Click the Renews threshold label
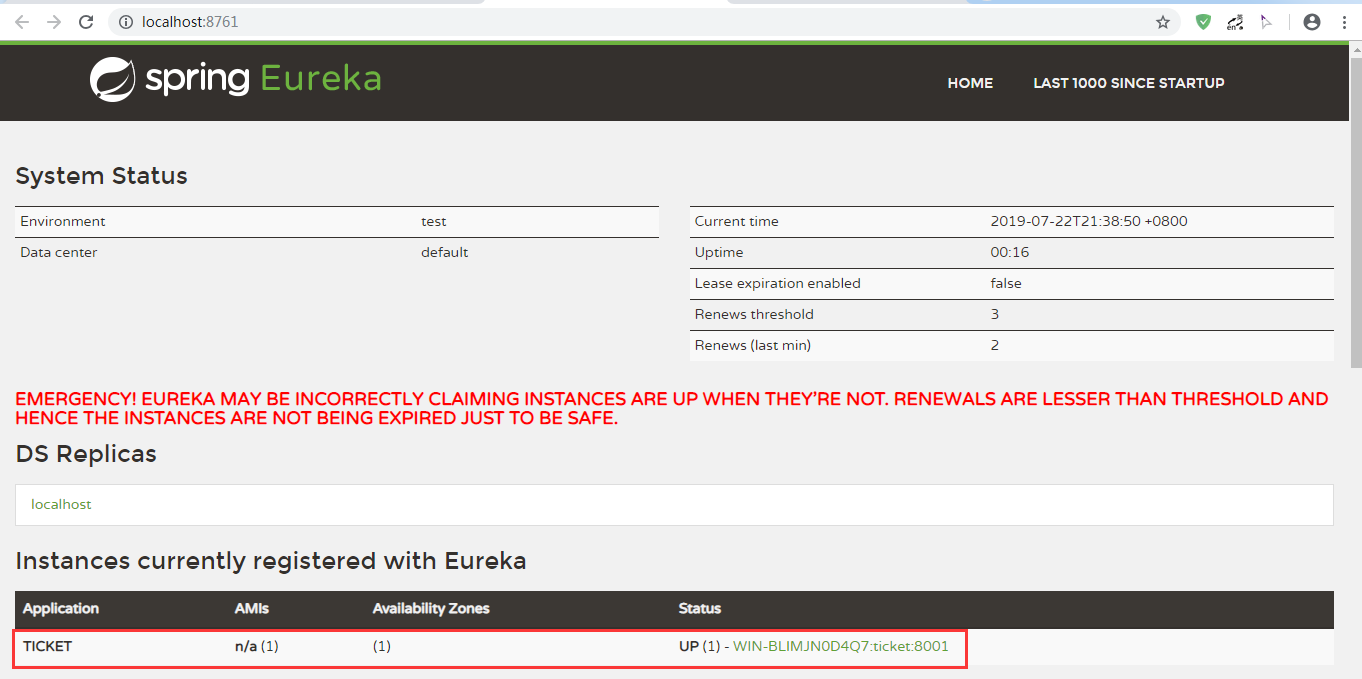This screenshot has height=679, width=1362. (x=754, y=314)
